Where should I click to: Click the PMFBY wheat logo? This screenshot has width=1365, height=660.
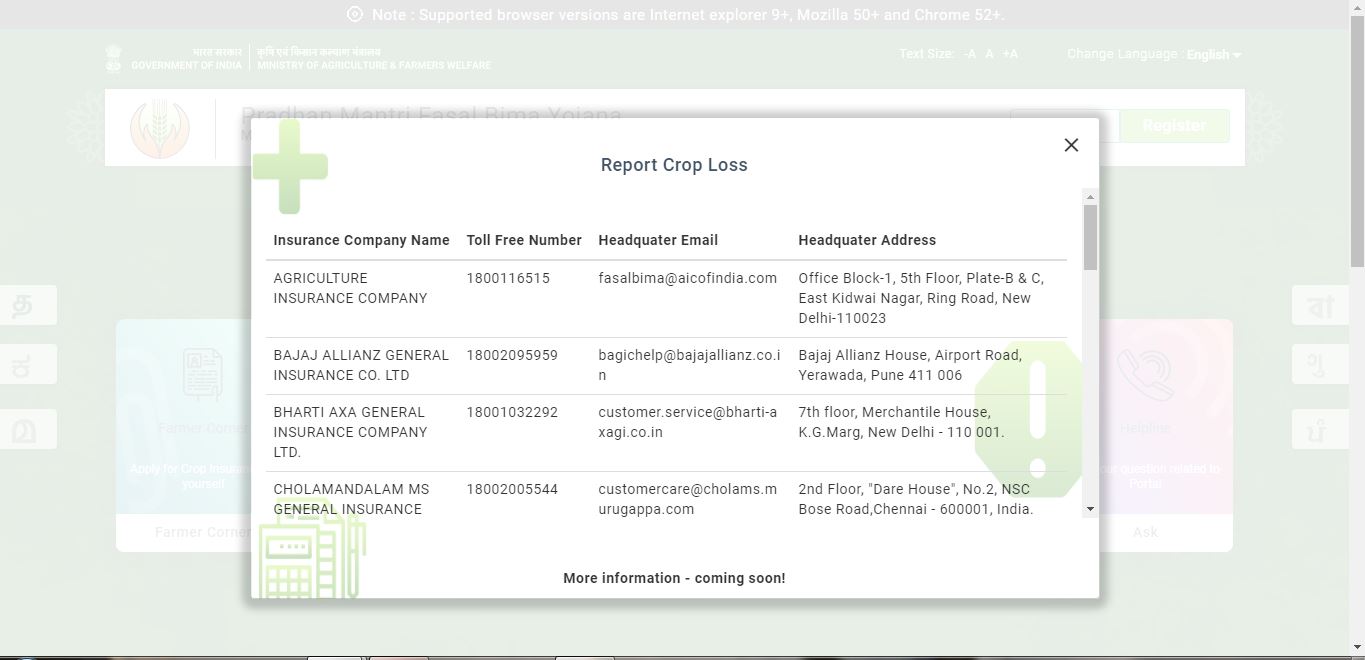(x=160, y=127)
